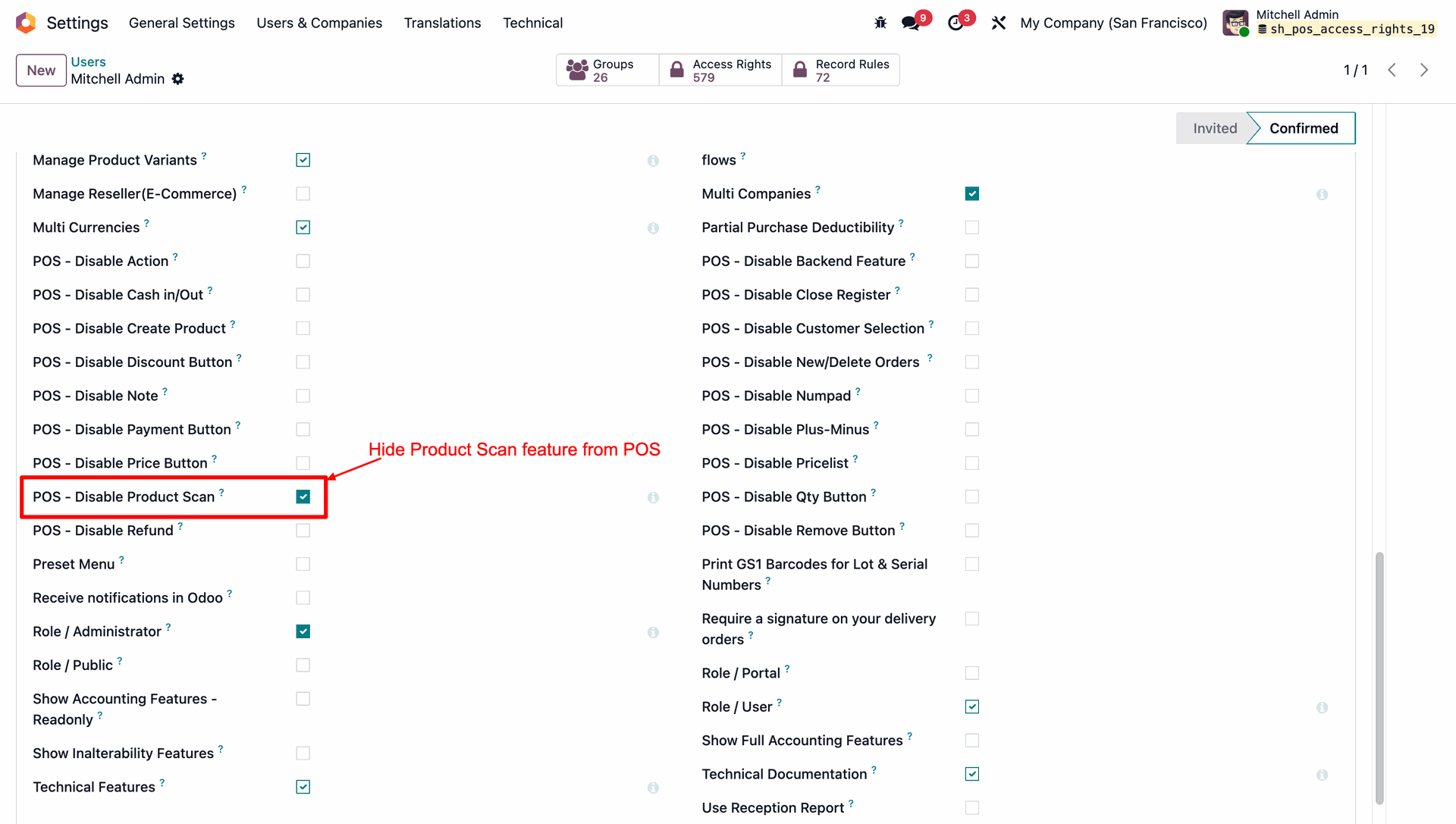Enable POS - Disable Refund checkbox
The image size is (1456, 824).
click(303, 531)
